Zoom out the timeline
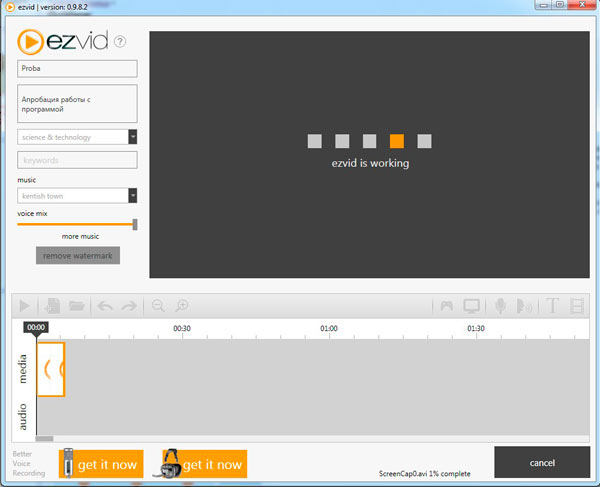This screenshot has width=600, height=487. pos(158,306)
